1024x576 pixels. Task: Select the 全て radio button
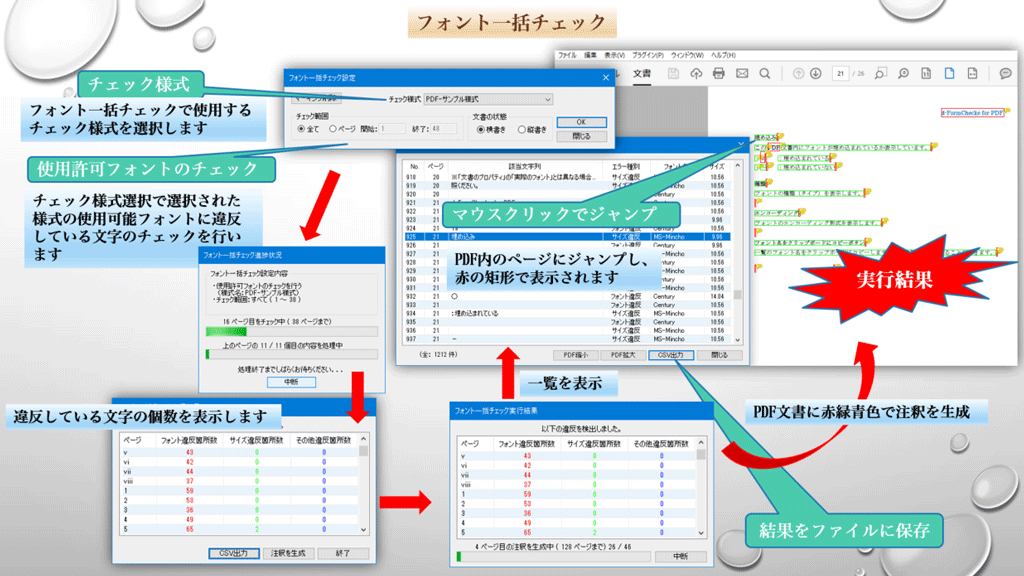pos(303,129)
